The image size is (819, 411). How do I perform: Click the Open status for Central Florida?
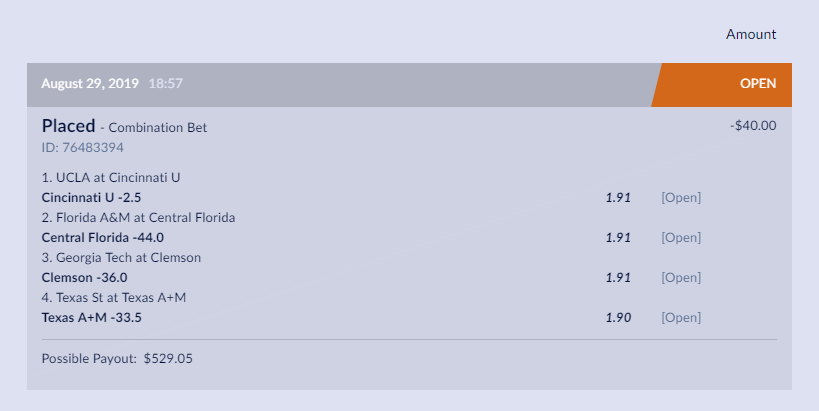681,237
